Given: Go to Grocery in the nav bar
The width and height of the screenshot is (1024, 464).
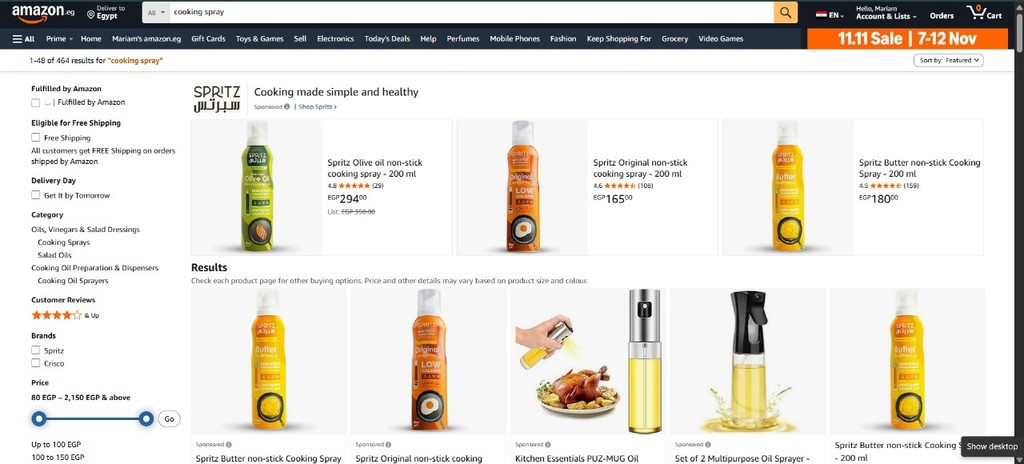Looking at the screenshot, I should coord(675,39).
